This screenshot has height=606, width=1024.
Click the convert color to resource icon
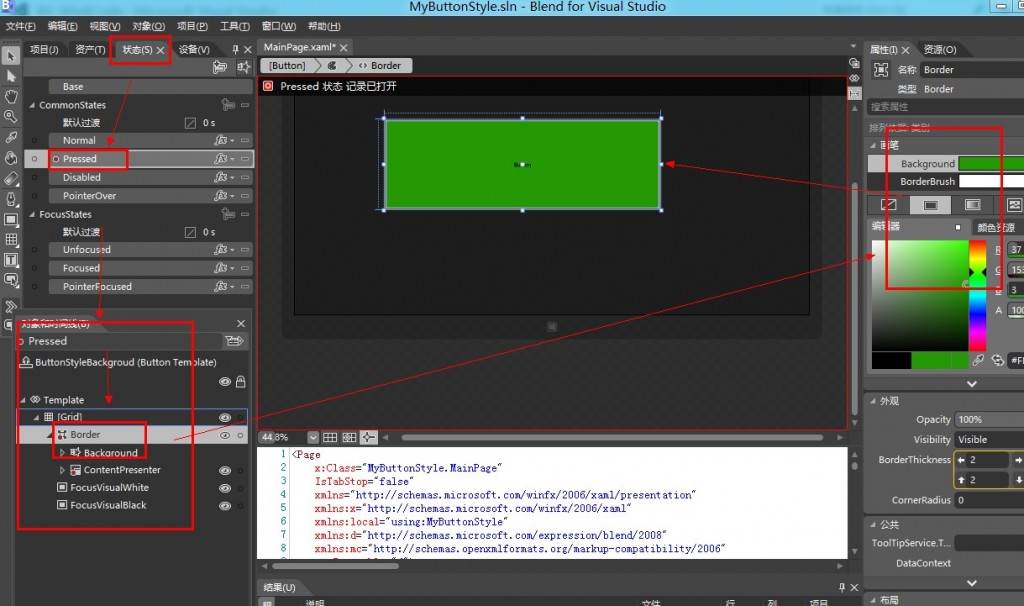(x=998, y=360)
